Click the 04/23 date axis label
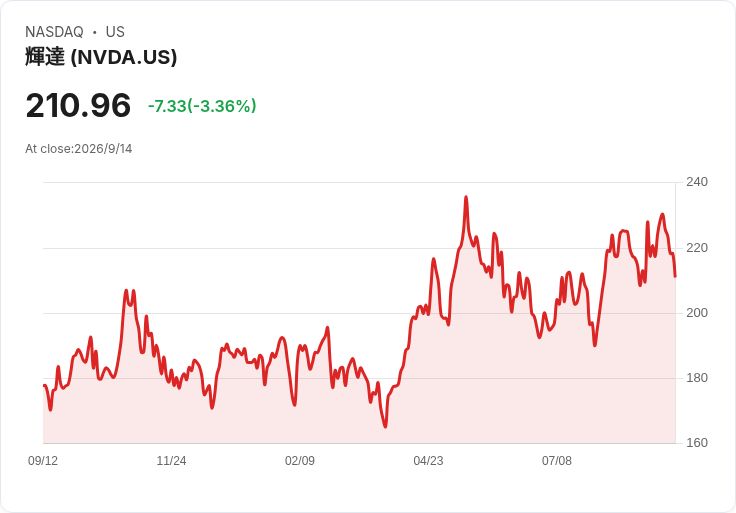 (428, 461)
